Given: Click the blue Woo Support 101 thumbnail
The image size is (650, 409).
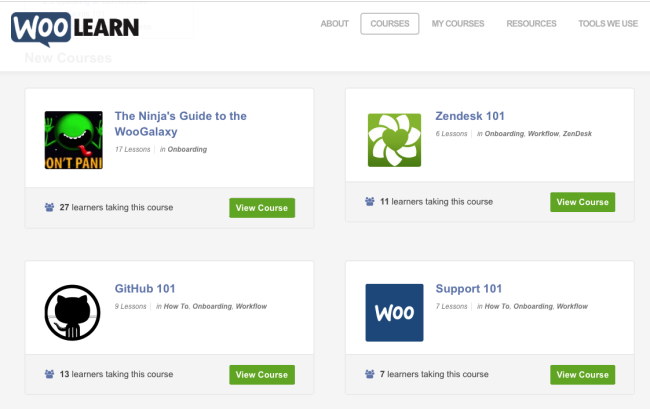Looking at the screenshot, I should (394, 313).
